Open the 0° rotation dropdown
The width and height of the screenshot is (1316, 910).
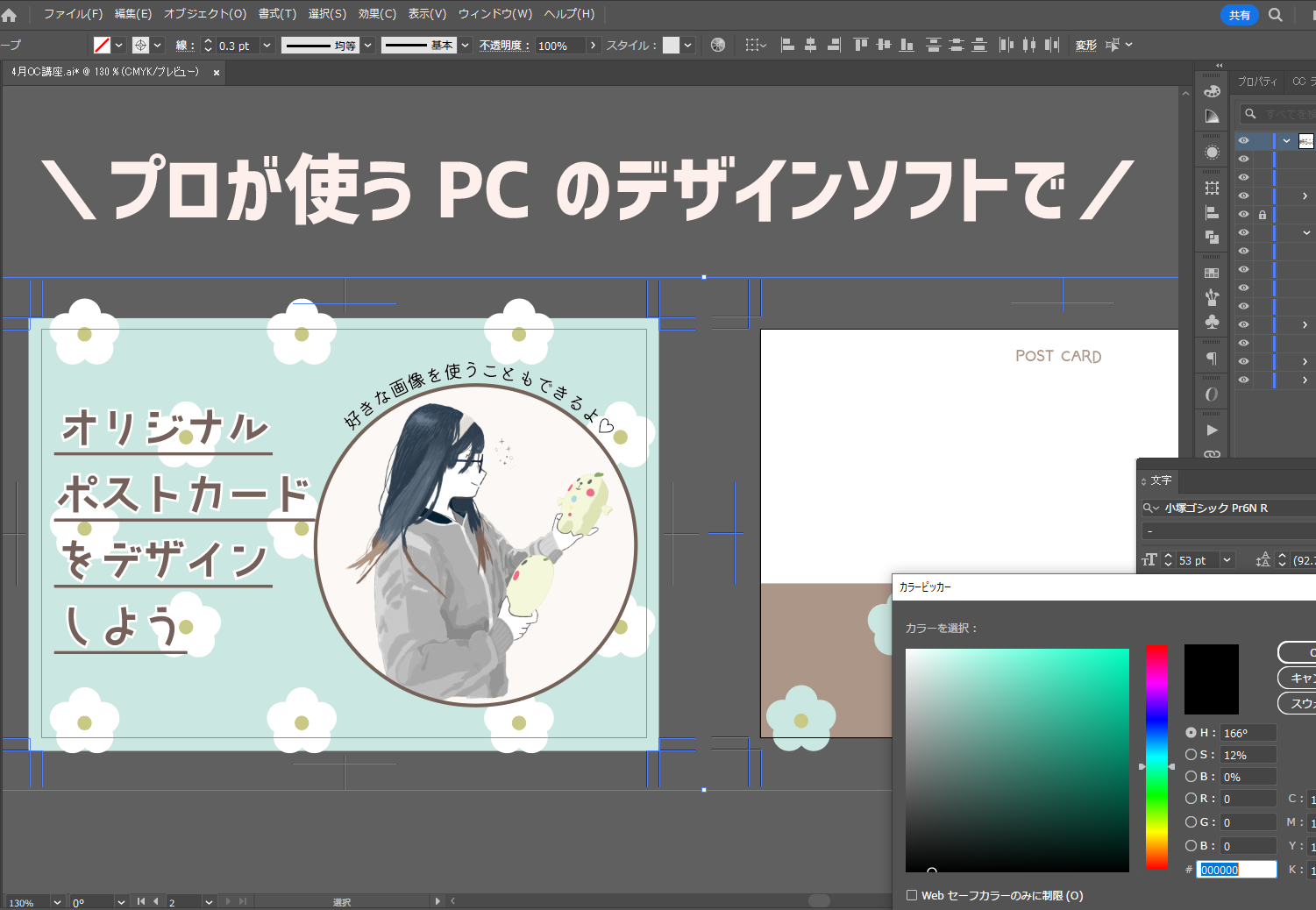pyautogui.click(x=121, y=902)
